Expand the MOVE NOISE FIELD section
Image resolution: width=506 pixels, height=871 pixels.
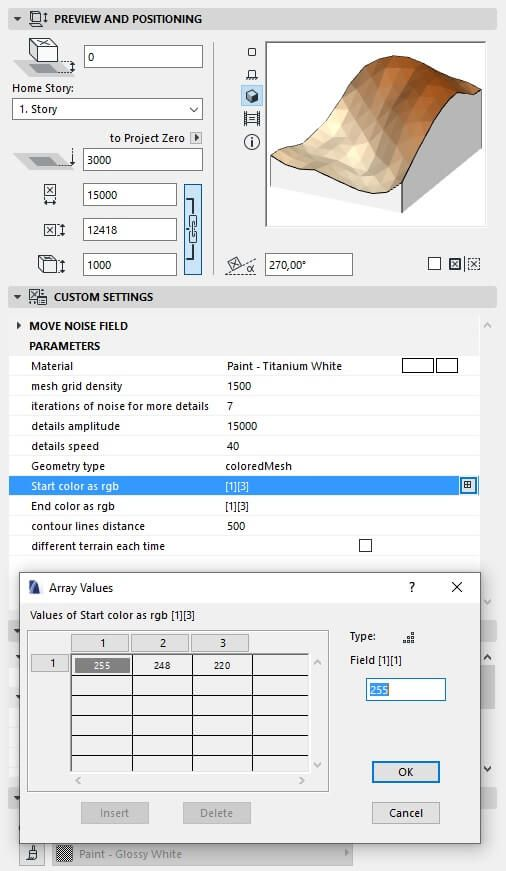[x=19, y=326]
